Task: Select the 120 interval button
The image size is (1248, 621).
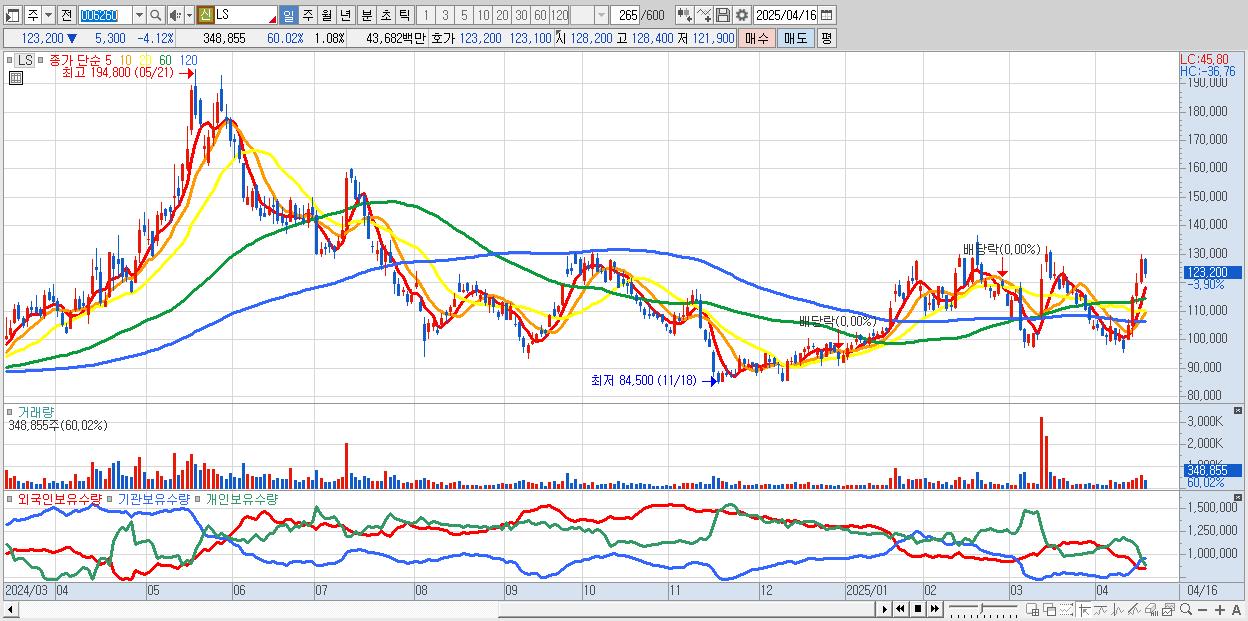Action: pyautogui.click(x=559, y=15)
